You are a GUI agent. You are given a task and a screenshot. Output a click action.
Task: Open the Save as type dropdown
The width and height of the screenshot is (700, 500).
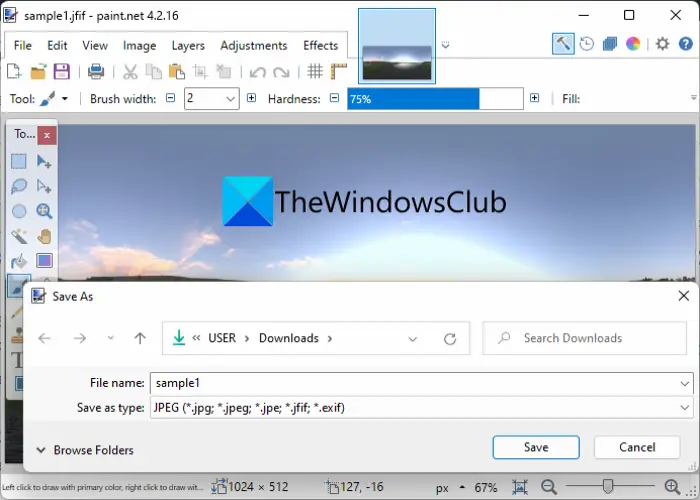click(x=684, y=408)
